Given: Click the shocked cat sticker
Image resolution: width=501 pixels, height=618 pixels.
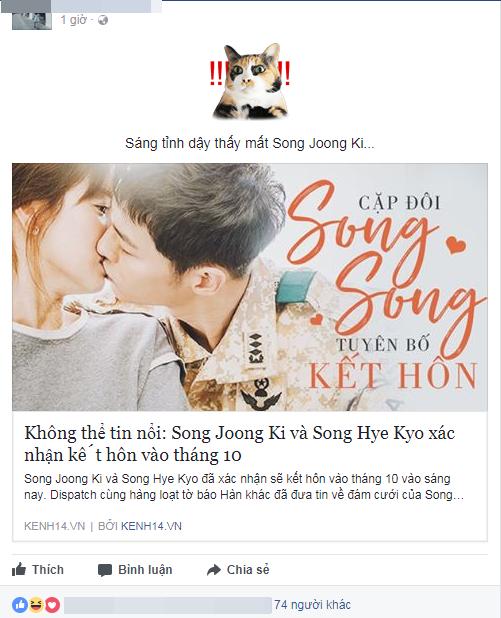Looking at the screenshot, I should tap(250, 81).
